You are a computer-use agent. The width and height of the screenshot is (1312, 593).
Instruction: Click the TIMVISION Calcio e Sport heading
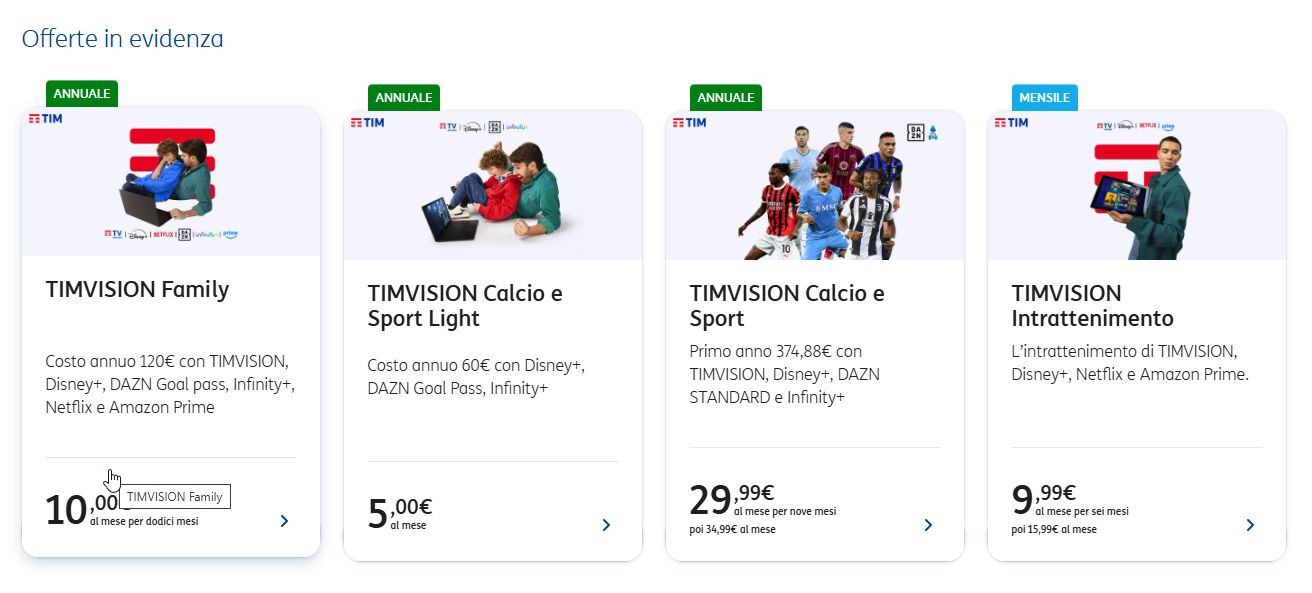click(787, 306)
